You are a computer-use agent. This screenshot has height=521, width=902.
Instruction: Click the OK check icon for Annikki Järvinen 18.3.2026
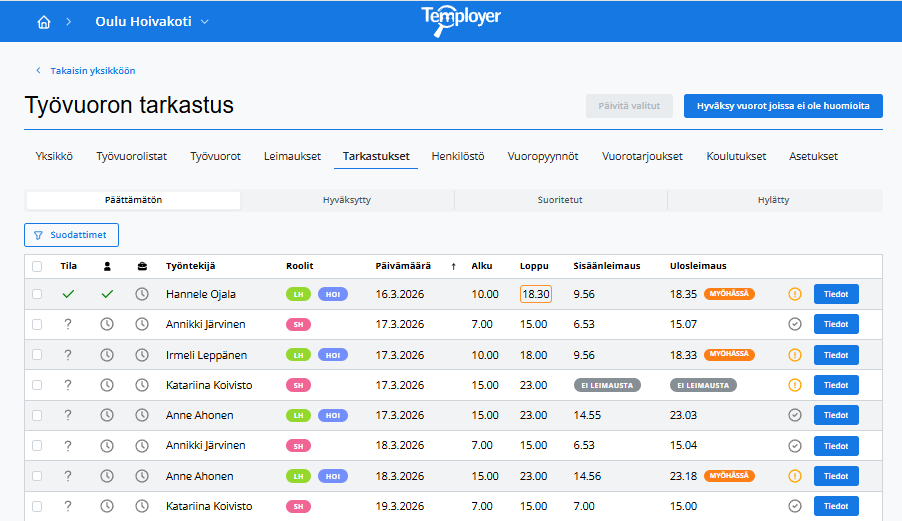tap(794, 446)
